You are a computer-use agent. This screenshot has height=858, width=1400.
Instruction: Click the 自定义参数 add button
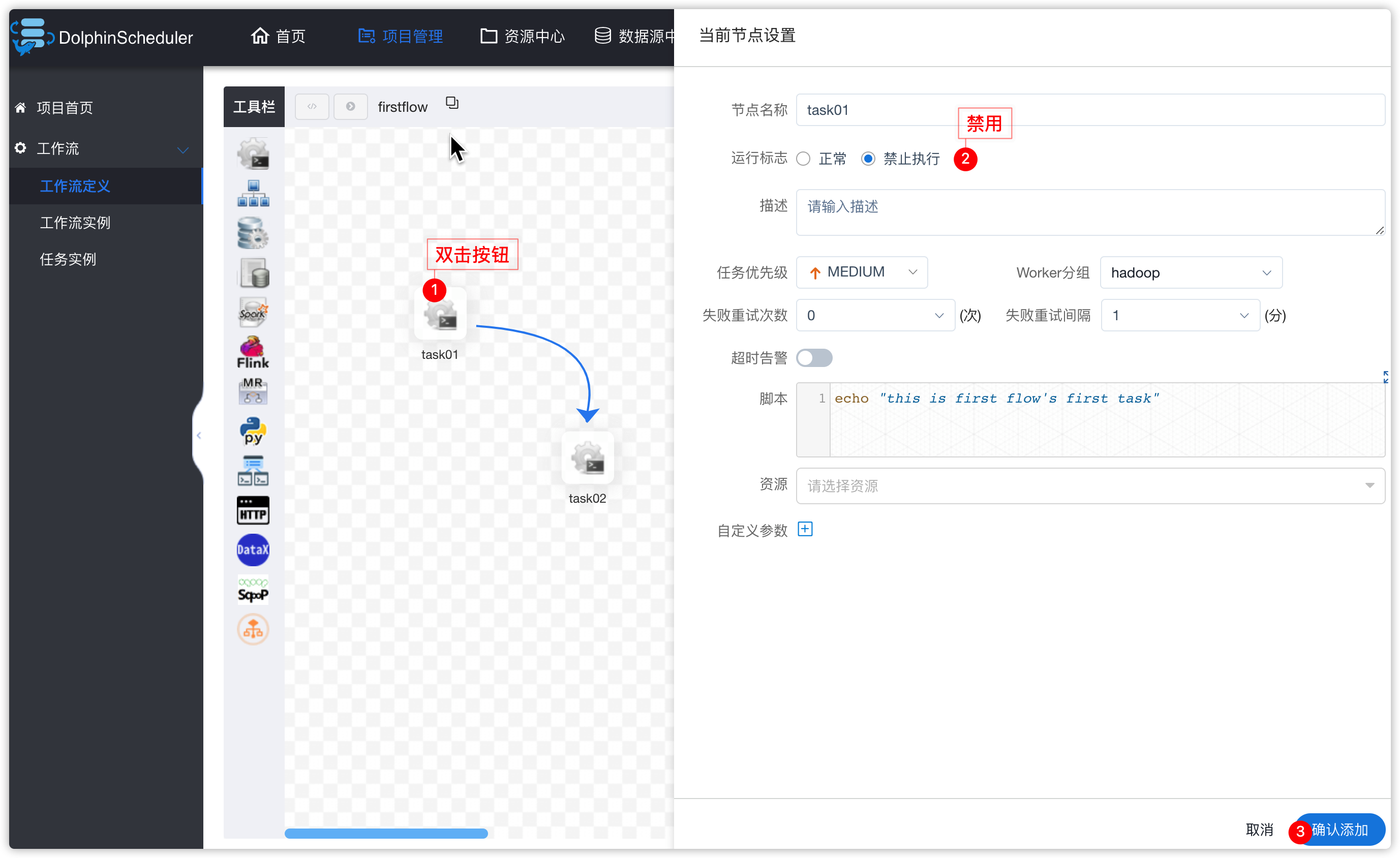[x=806, y=529]
